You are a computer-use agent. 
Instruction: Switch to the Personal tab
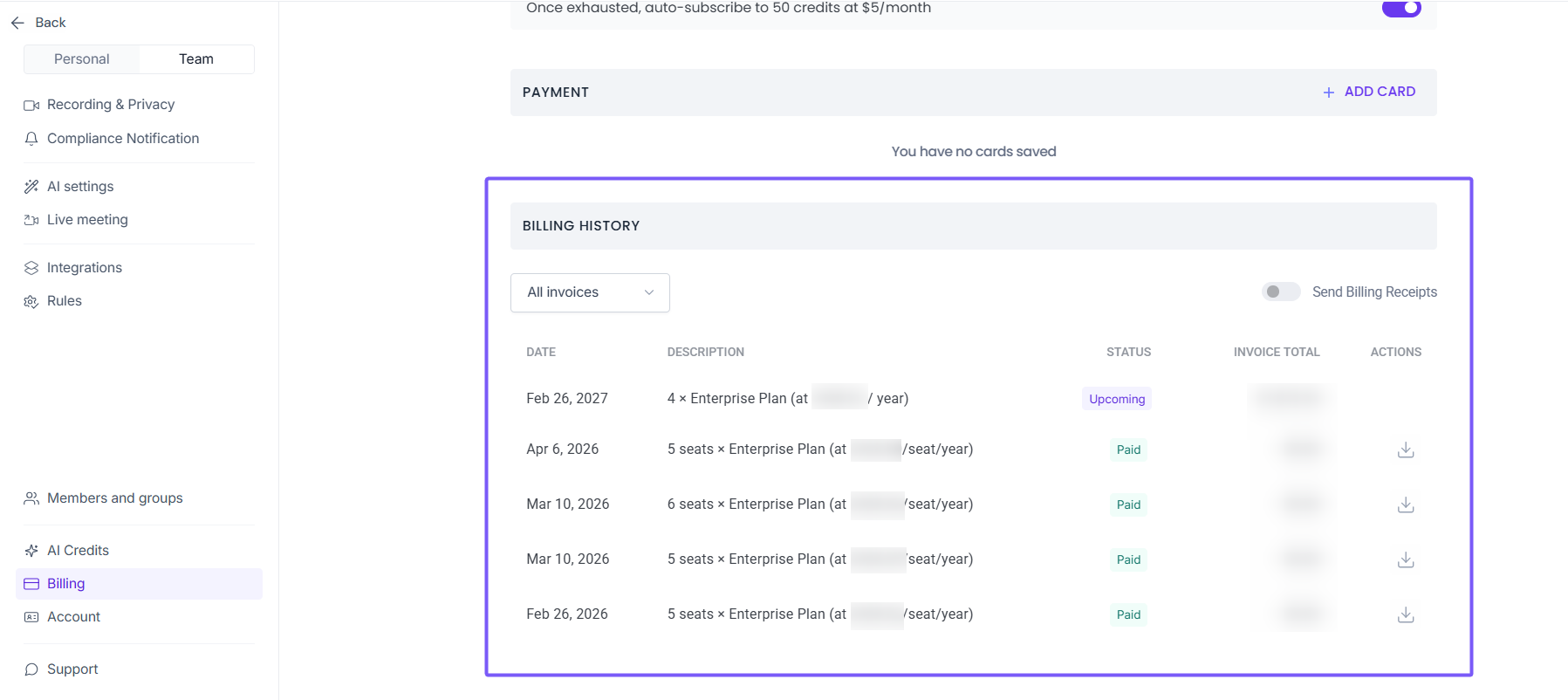pyautogui.click(x=82, y=59)
